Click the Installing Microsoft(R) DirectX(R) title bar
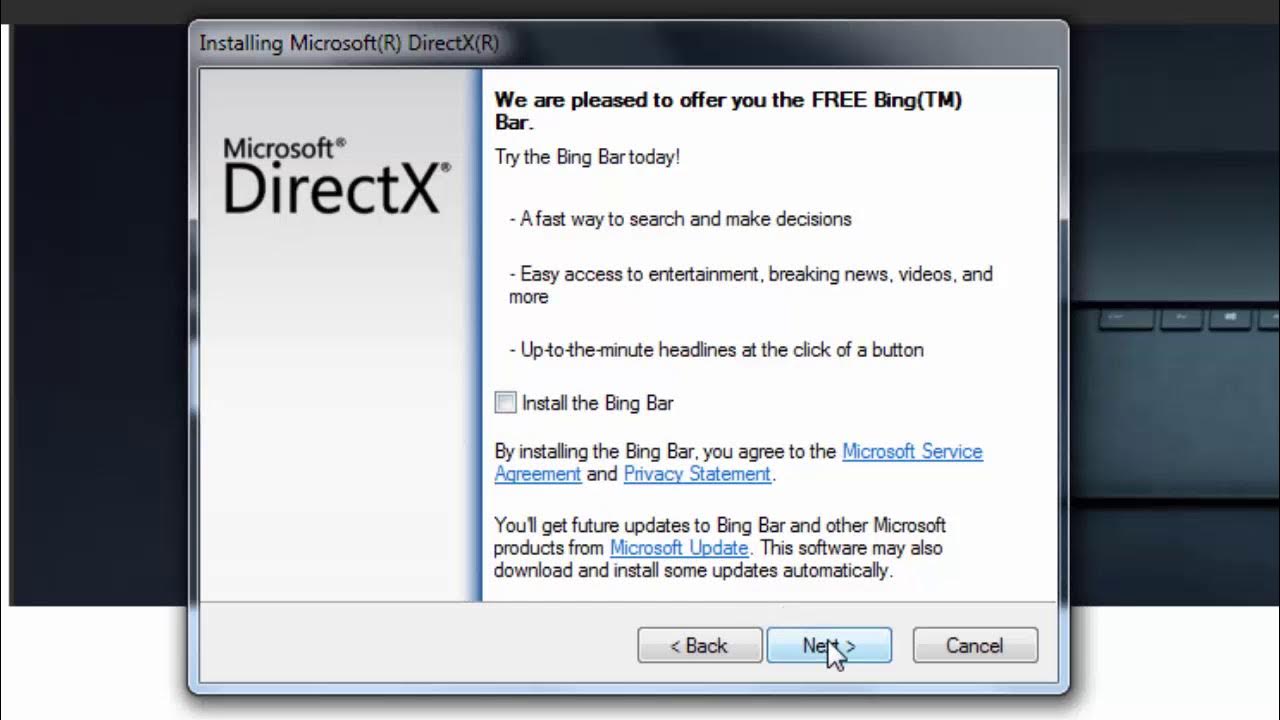Viewport: 1280px width, 720px height. [x=628, y=44]
